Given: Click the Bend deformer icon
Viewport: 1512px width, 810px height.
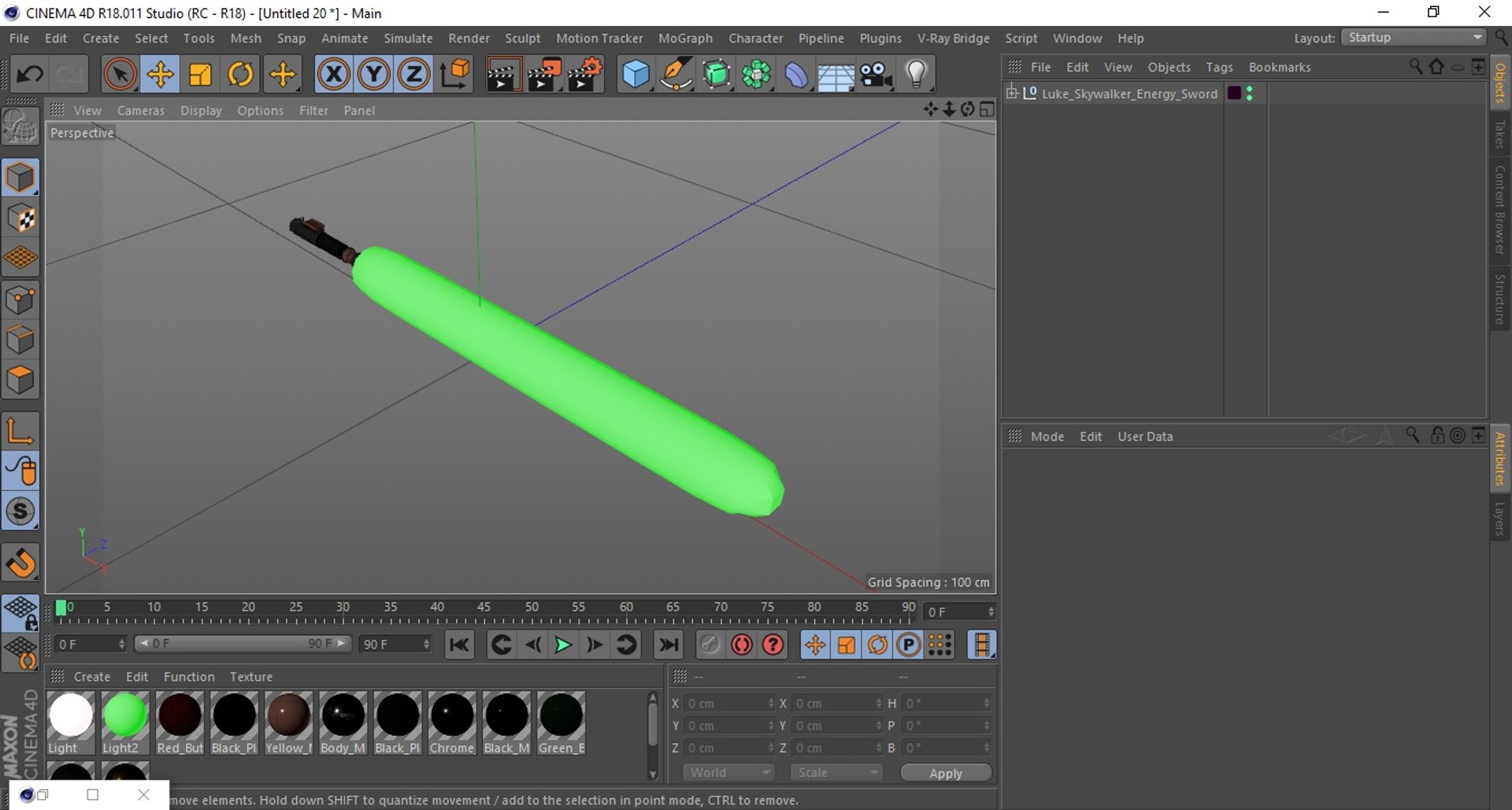Looking at the screenshot, I should point(796,75).
